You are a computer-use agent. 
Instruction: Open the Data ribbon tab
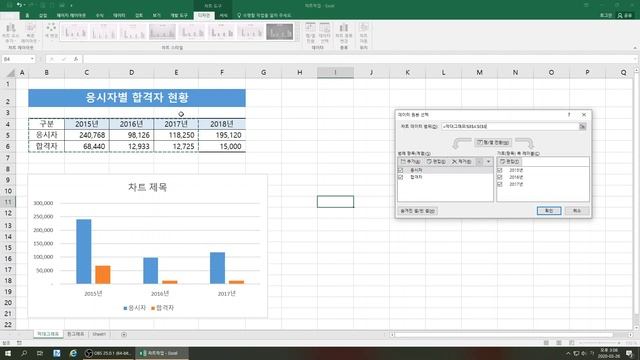(119, 15)
